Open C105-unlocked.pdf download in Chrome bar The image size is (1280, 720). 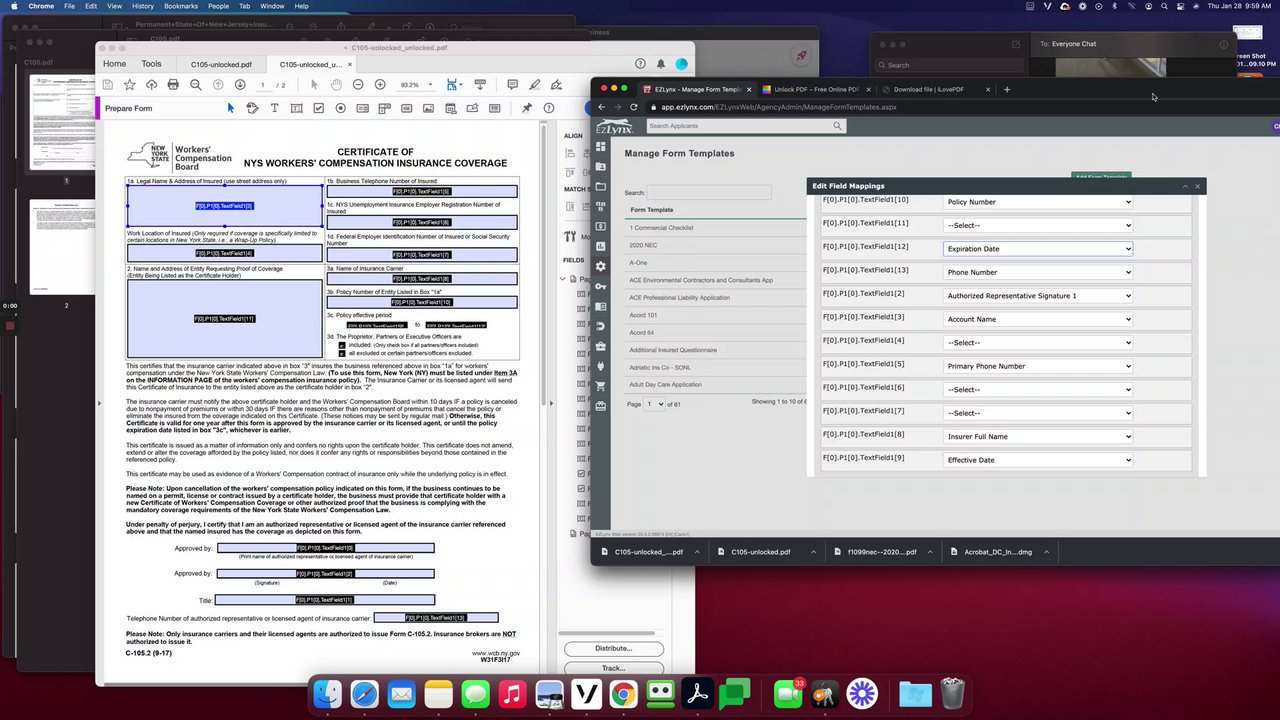[x=761, y=552]
